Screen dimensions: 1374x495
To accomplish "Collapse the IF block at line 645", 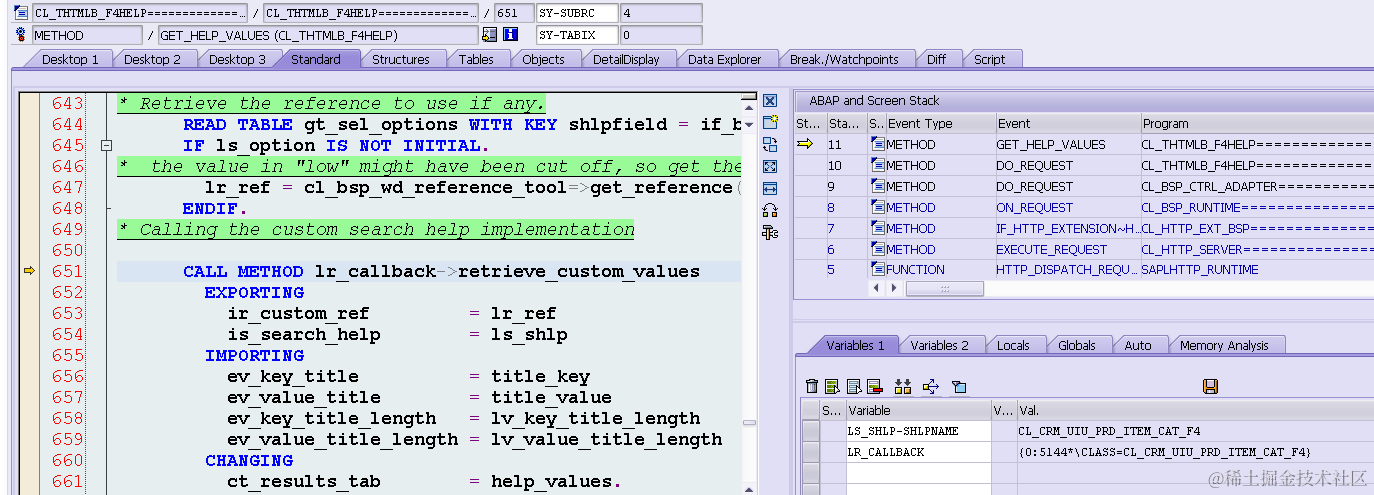I will pos(106,146).
